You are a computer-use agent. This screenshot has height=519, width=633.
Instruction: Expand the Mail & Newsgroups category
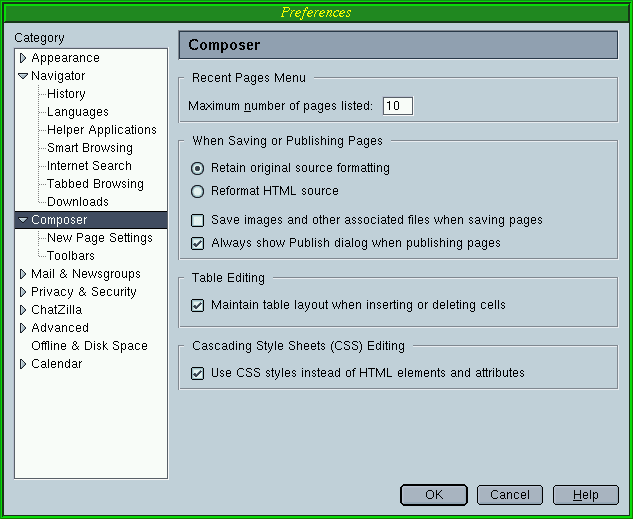click(23, 274)
